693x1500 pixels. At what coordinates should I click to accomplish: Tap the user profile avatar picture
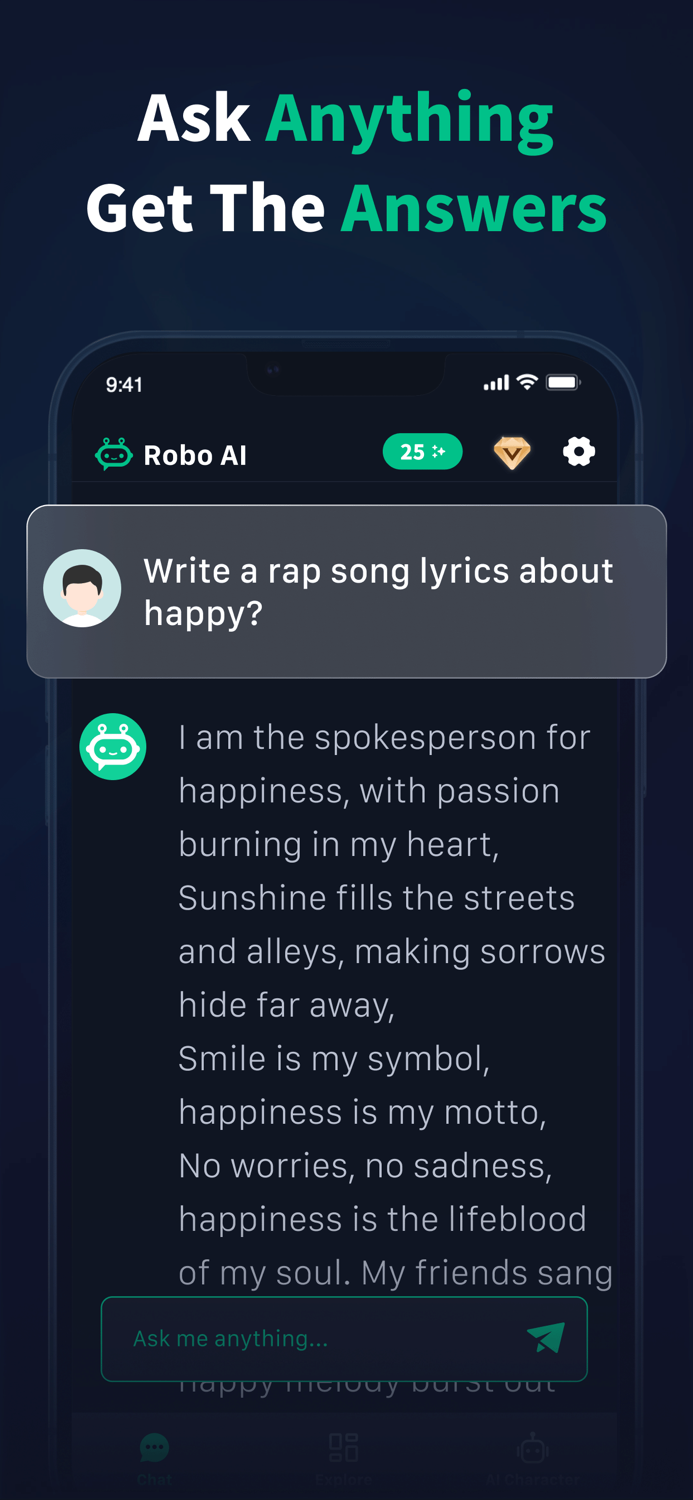[x=82, y=587]
